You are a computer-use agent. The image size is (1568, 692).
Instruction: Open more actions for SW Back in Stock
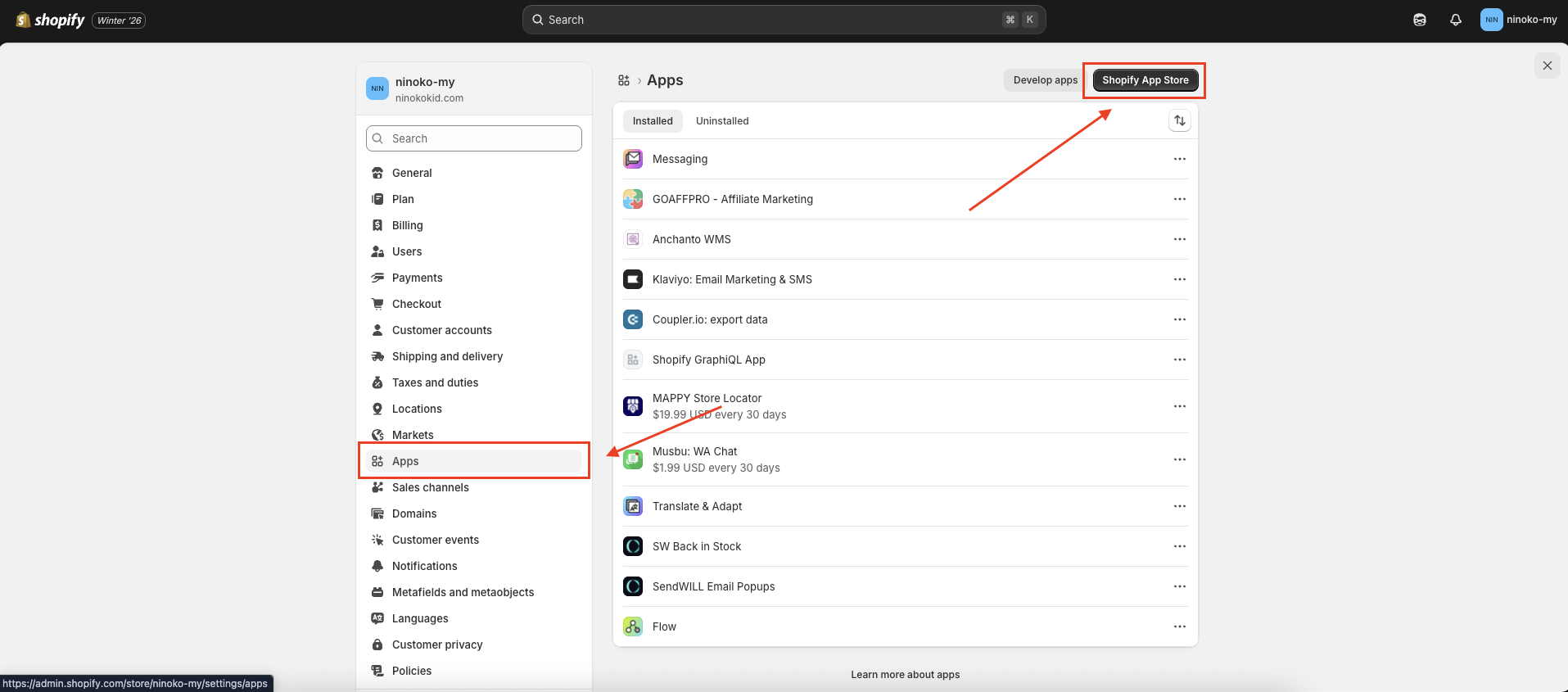pos(1179,546)
